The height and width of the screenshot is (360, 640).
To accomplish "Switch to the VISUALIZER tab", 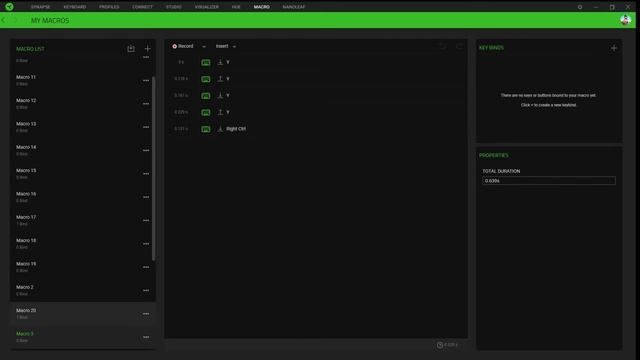I will pos(207,7).
